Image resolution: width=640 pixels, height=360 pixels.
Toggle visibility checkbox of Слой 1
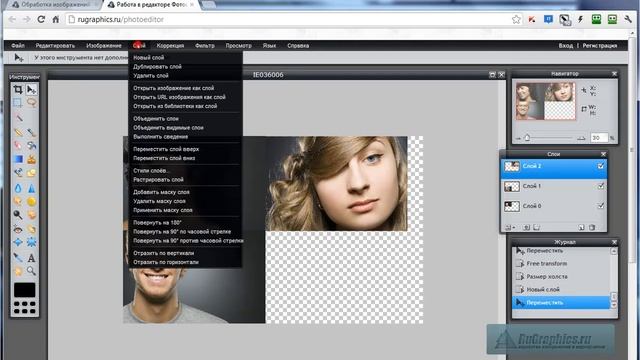601,186
